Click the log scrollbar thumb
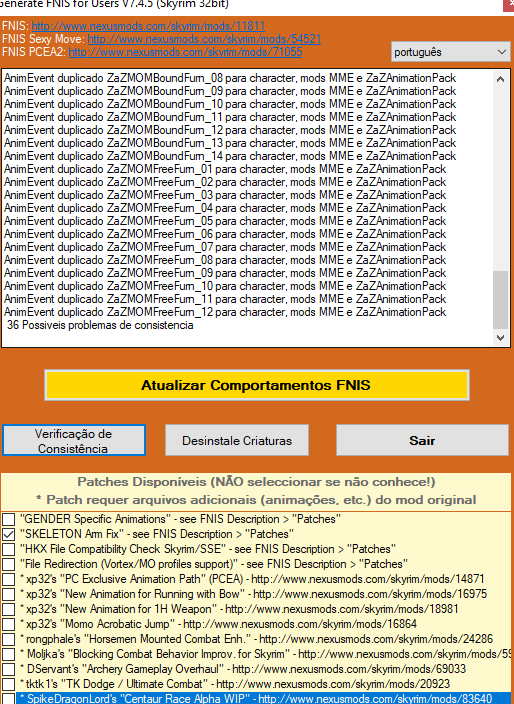 tap(501, 300)
